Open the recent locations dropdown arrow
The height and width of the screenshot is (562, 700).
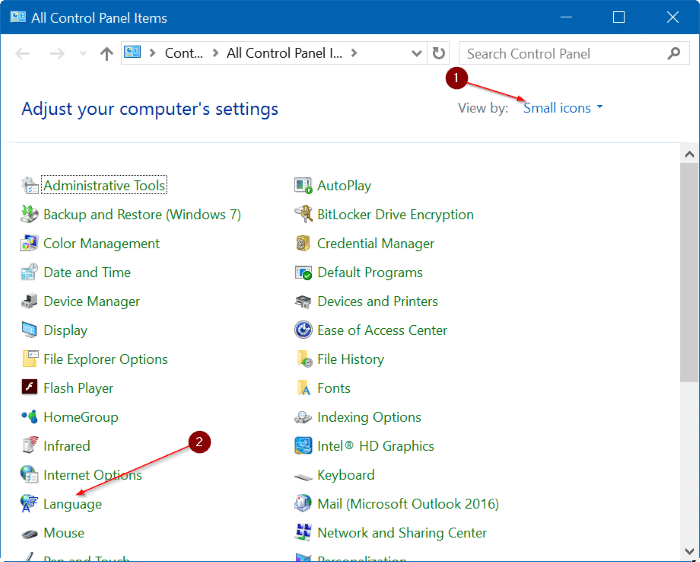pos(83,54)
